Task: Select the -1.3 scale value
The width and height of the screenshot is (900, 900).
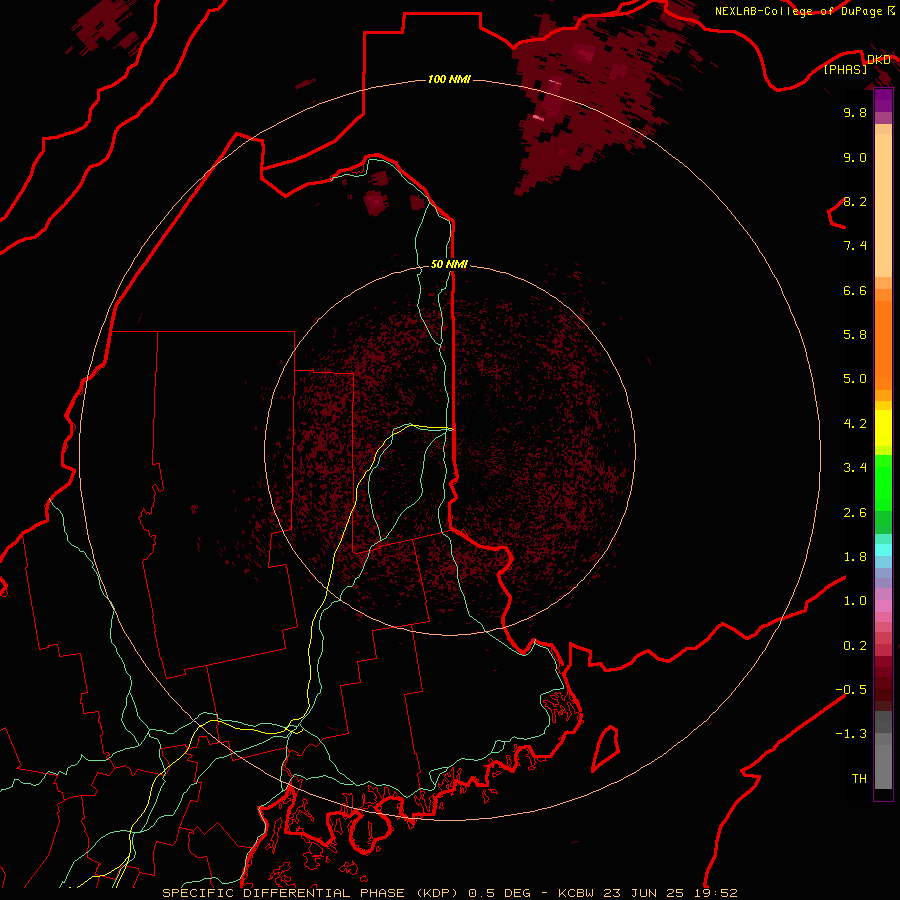Action: (x=851, y=734)
